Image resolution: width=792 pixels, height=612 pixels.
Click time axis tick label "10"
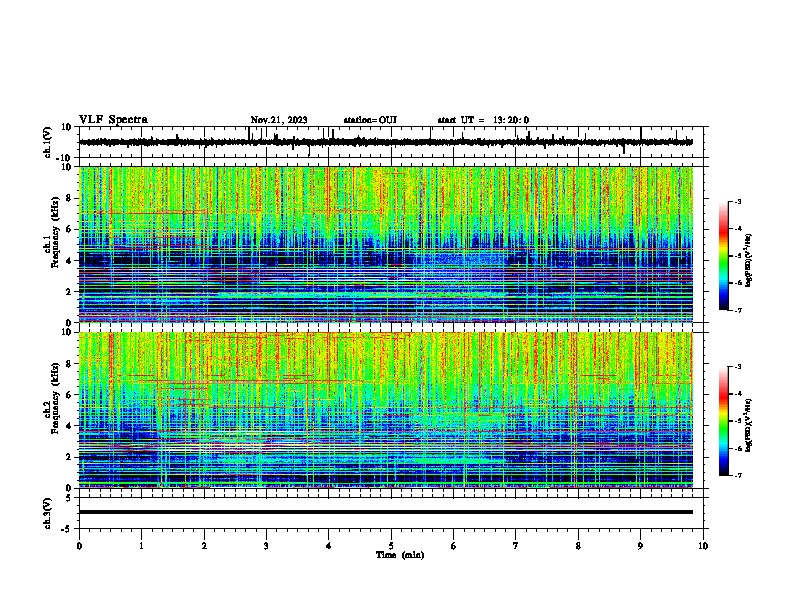703,546
